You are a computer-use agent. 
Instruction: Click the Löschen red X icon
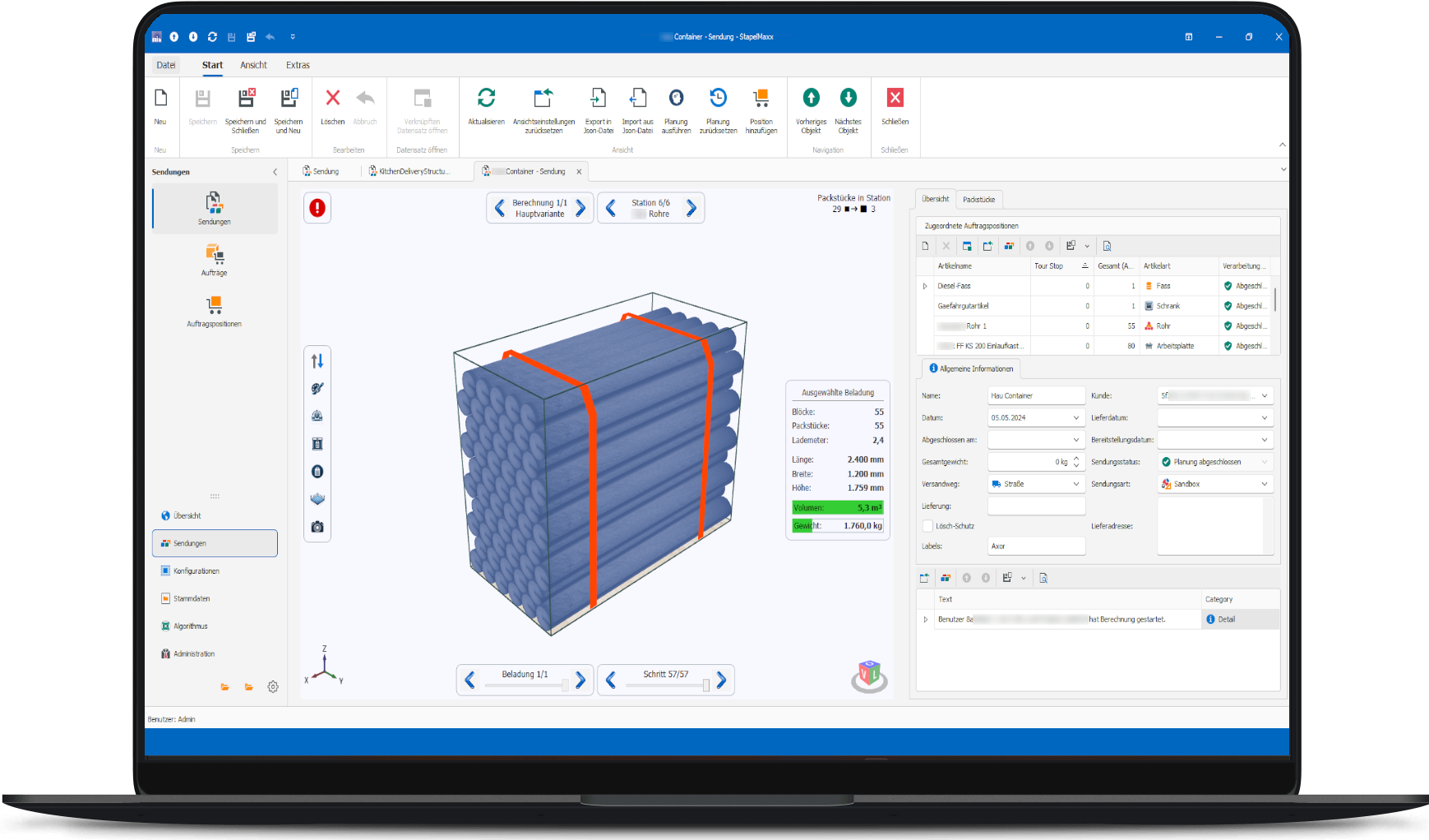click(x=333, y=99)
